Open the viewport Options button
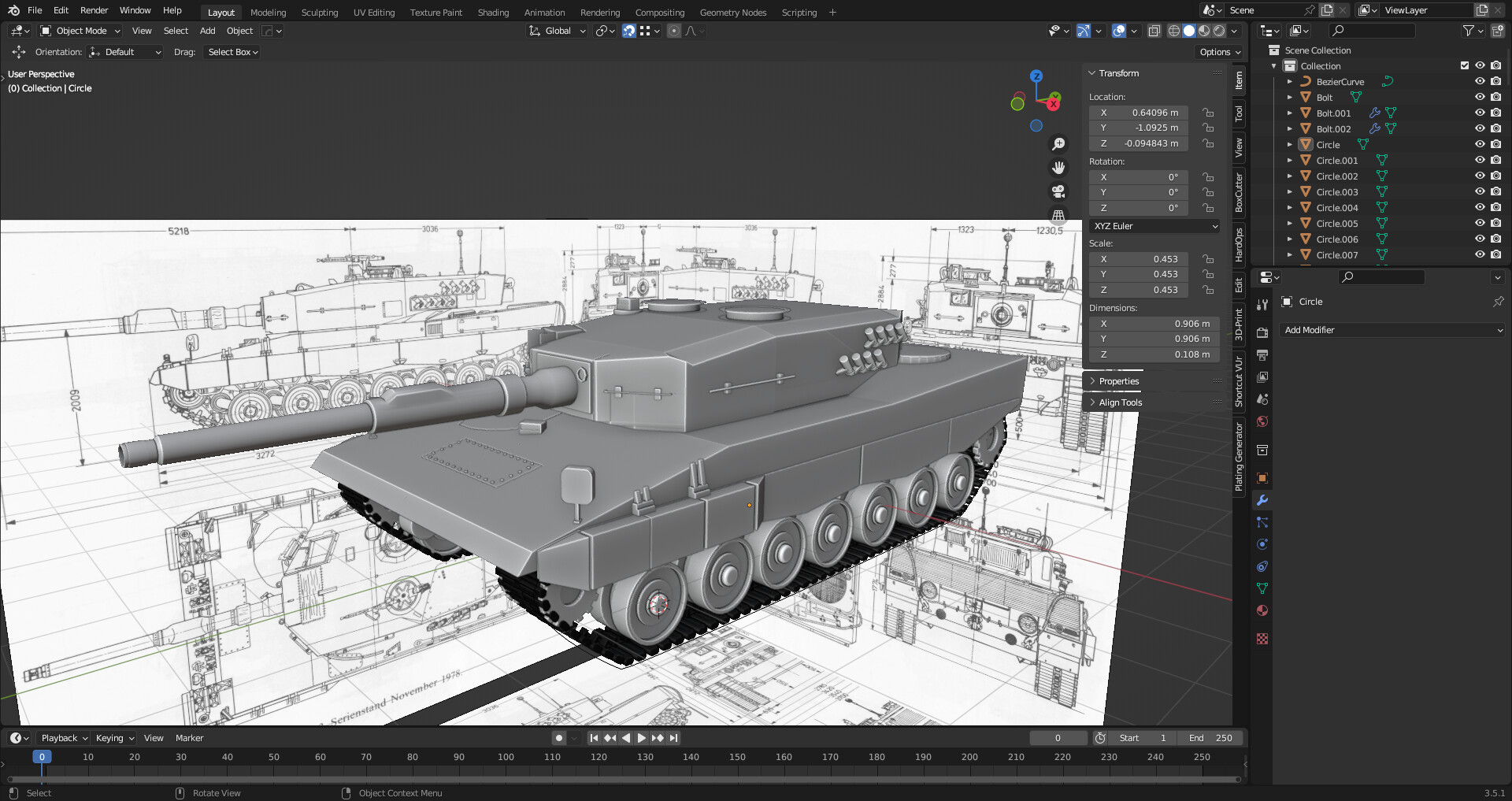Image resolution: width=1512 pixels, height=801 pixels. 1217,51
